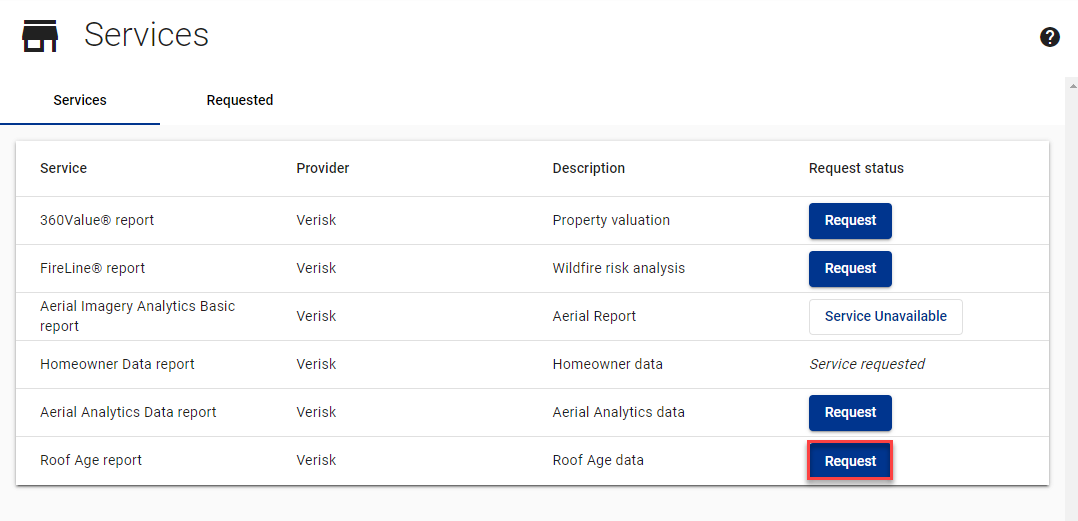The width and height of the screenshot is (1078, 521).
Task: Select the Homeowner Data report row name
Action: (x=117, y=364)
